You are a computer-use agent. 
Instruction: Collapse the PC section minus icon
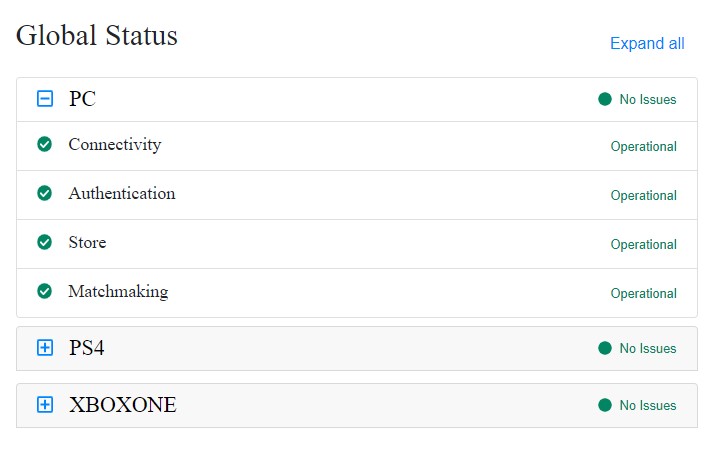[x=45, y=98]
